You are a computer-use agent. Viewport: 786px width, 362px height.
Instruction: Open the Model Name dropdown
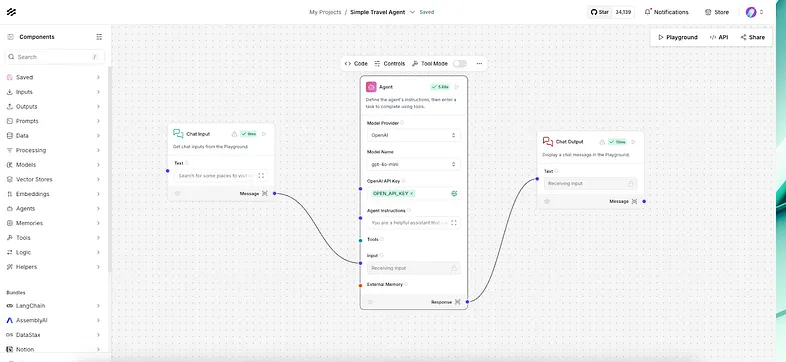pos(414,164)
